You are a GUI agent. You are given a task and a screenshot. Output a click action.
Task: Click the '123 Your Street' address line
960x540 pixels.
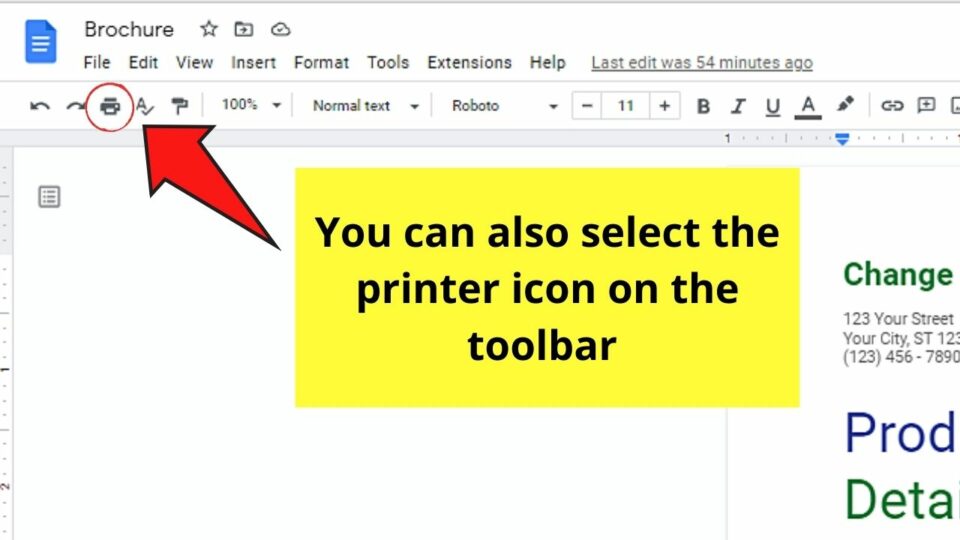898,318
